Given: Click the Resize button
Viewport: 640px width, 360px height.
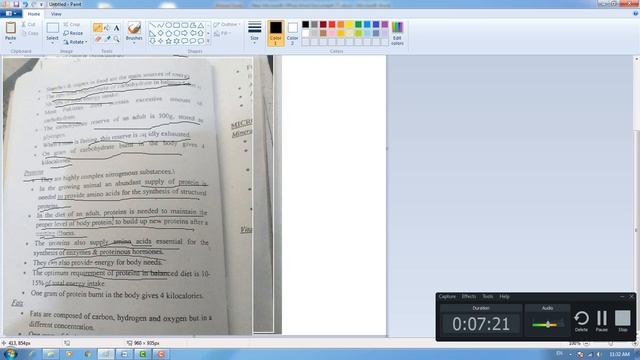Looking at the screenshot, I should (73, 33).
